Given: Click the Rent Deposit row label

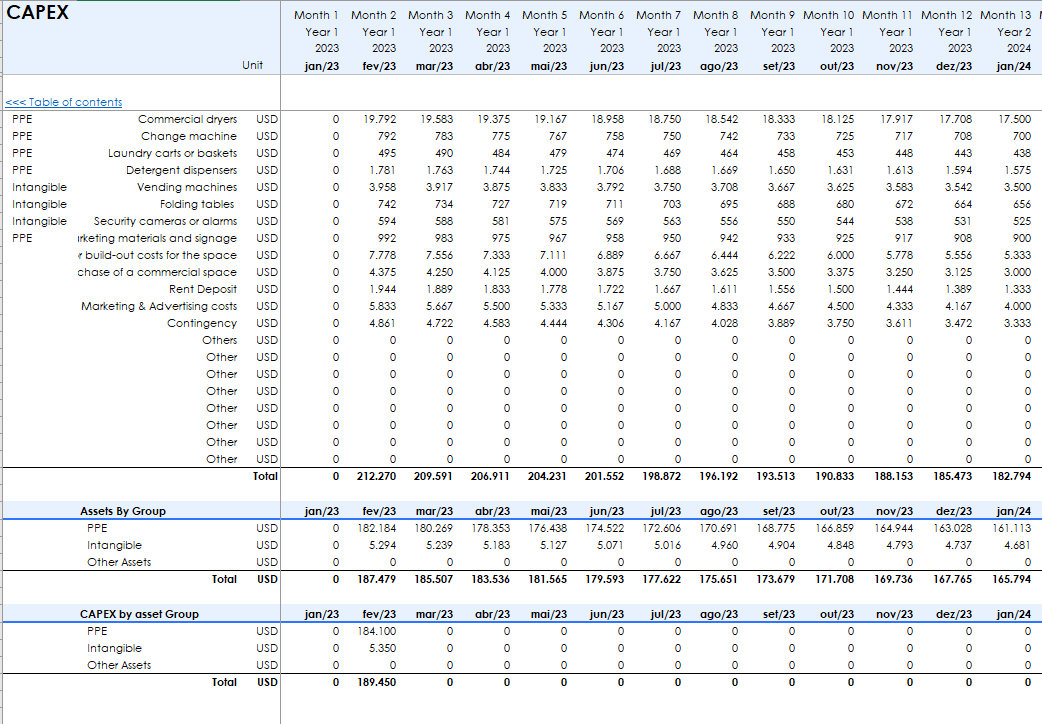Looking at the screenshot, I should tap(202, 289).
